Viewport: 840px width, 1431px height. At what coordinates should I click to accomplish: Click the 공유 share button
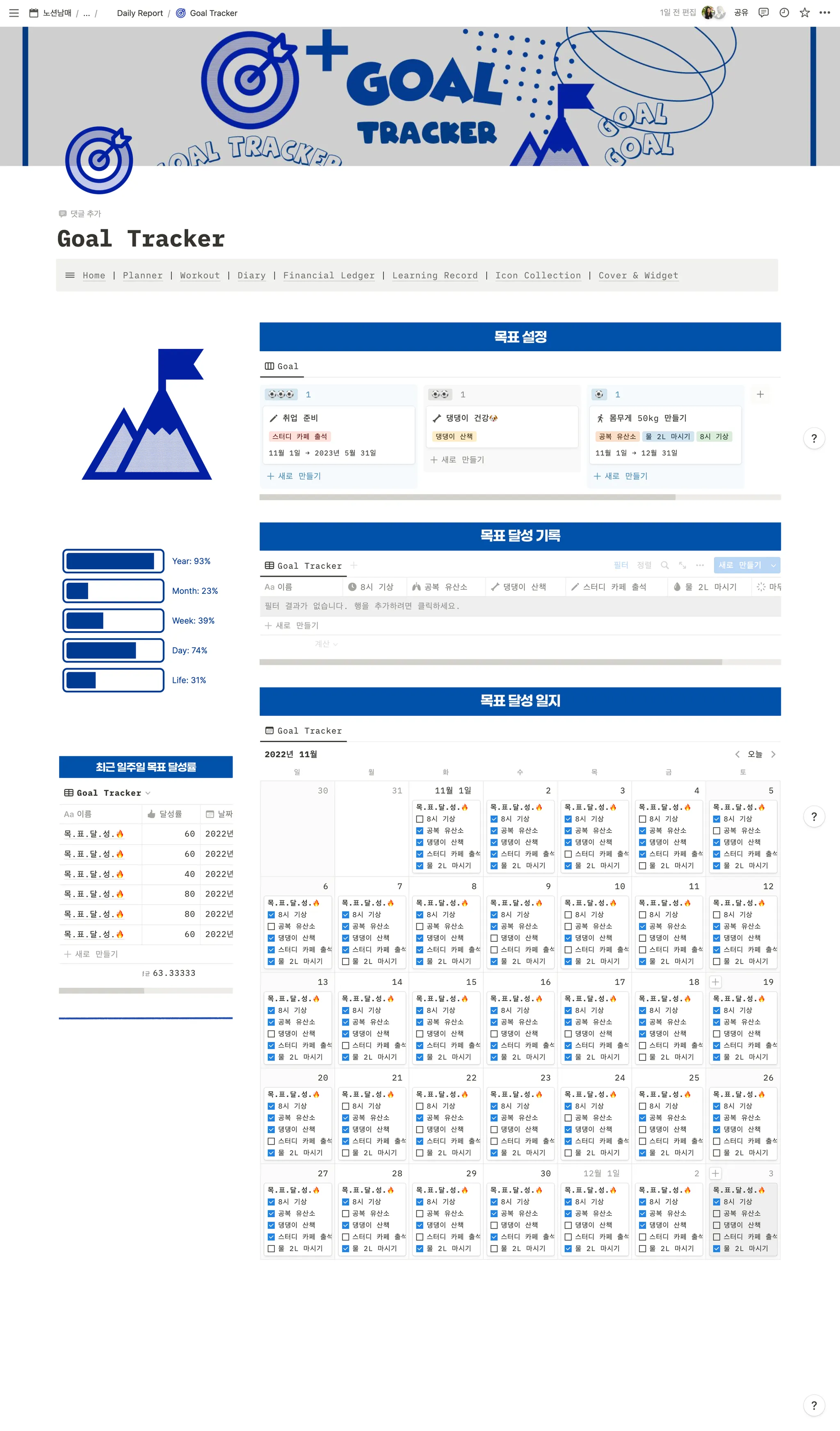741,12
